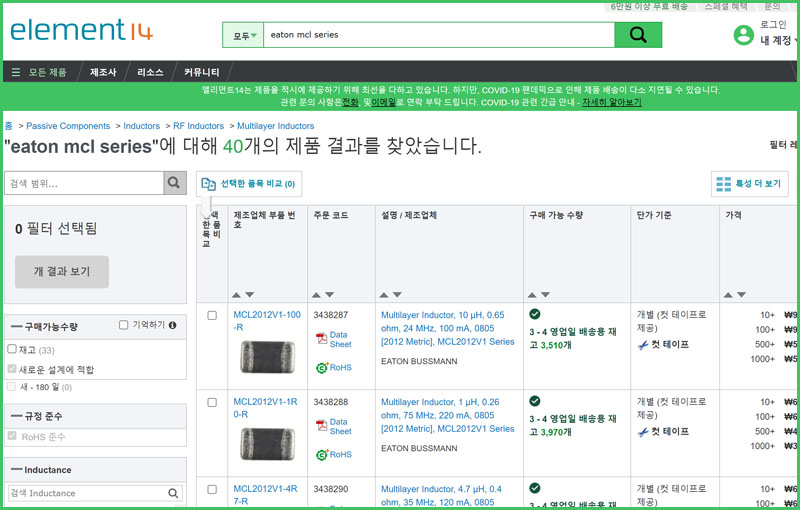This screenshot has width=800, height=510.
Task: Toggle the RoHS 준수 checkbox
Action: click(x=12, y=436)
